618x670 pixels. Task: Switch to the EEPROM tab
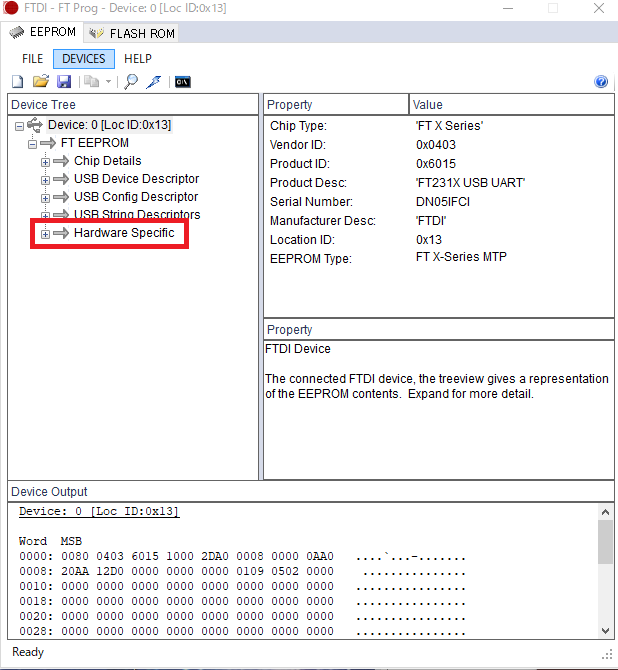pyautogui.click(x=42, y=32)
